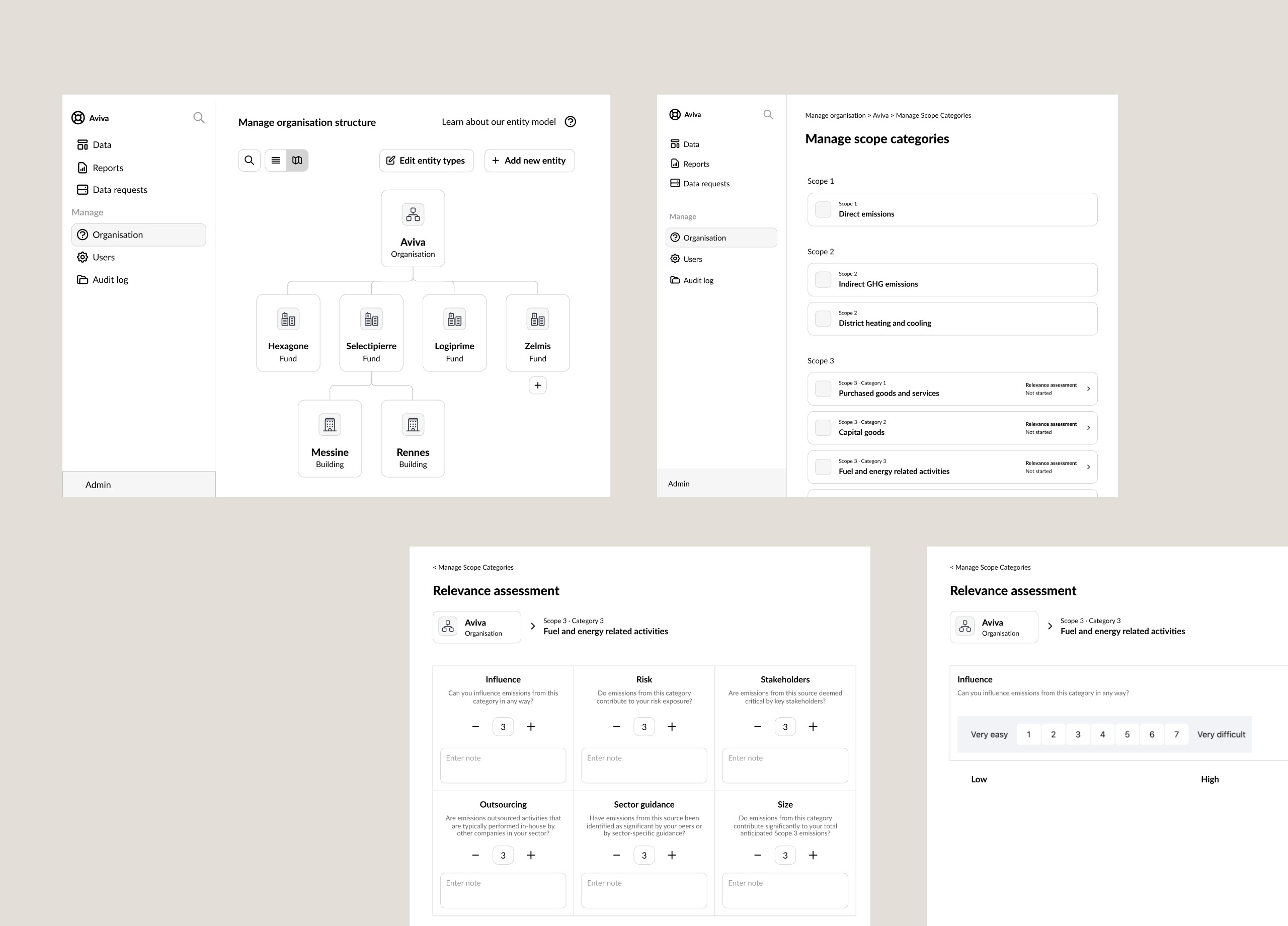Select the Messine building icon
Image resolution: width=1288 pixels, height=926 pixels.
[x=330, y=424]
